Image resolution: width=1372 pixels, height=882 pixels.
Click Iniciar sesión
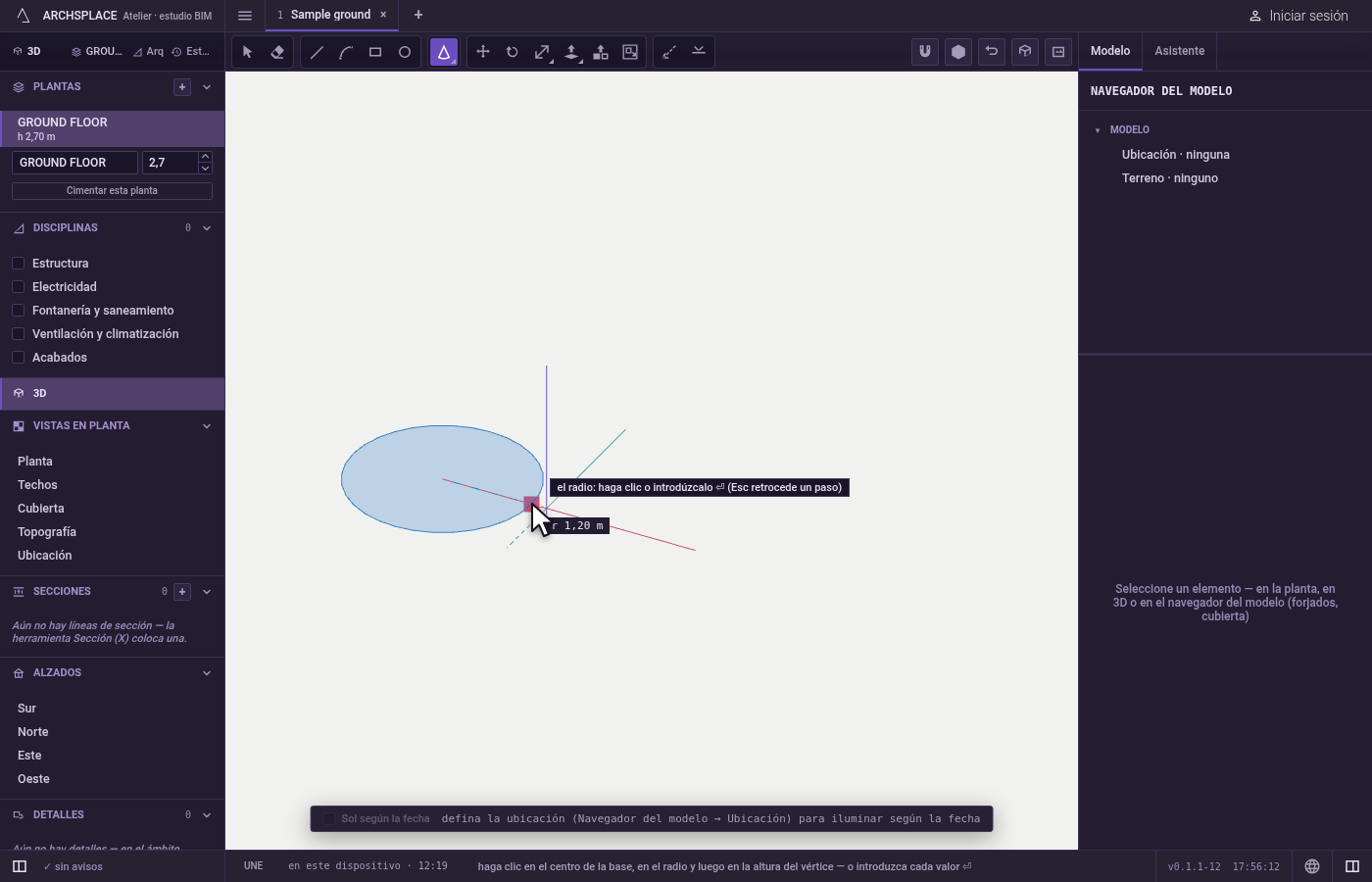coord(1298,16)
